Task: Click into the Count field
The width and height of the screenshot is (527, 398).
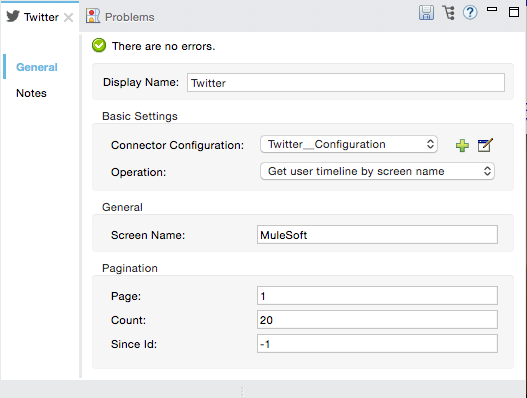Action: (377, 320)
